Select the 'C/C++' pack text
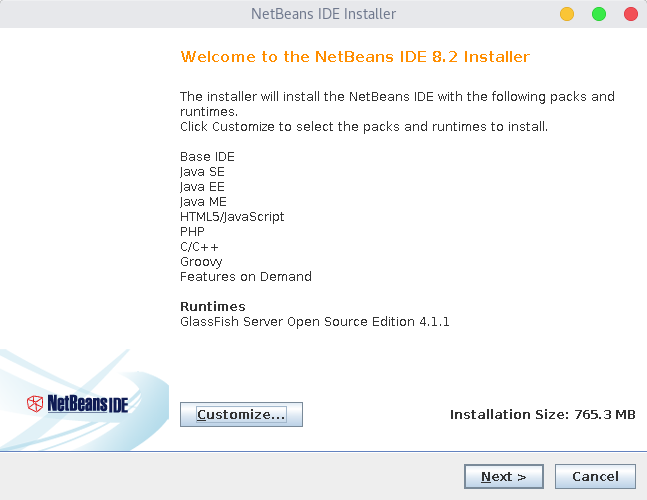This screenshot has width=647, height=500. (199, 247)
